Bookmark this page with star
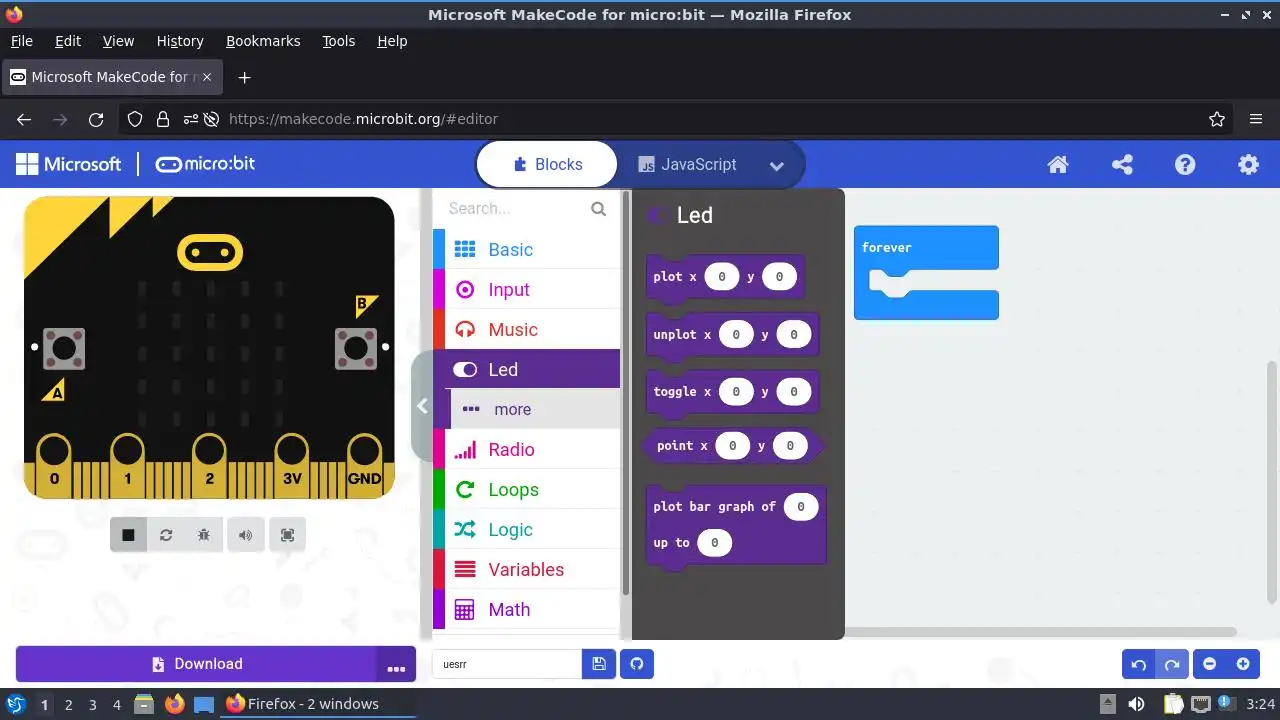Viewport: 1280px width, 720px height. [1217, 119]
